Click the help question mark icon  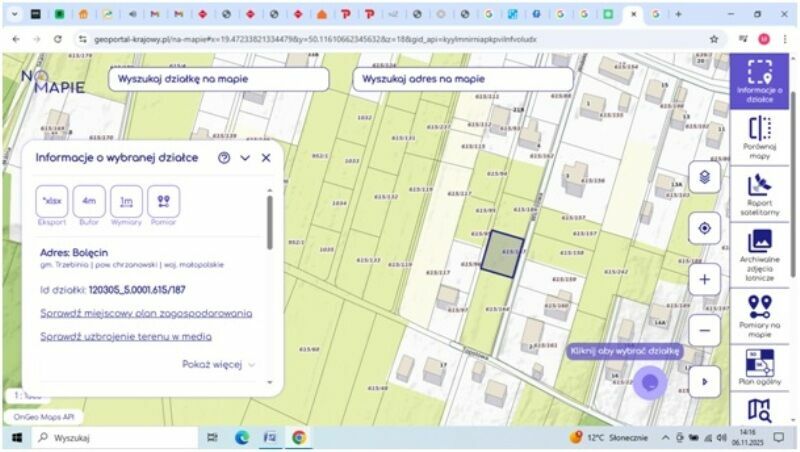[x=224, y=158]
